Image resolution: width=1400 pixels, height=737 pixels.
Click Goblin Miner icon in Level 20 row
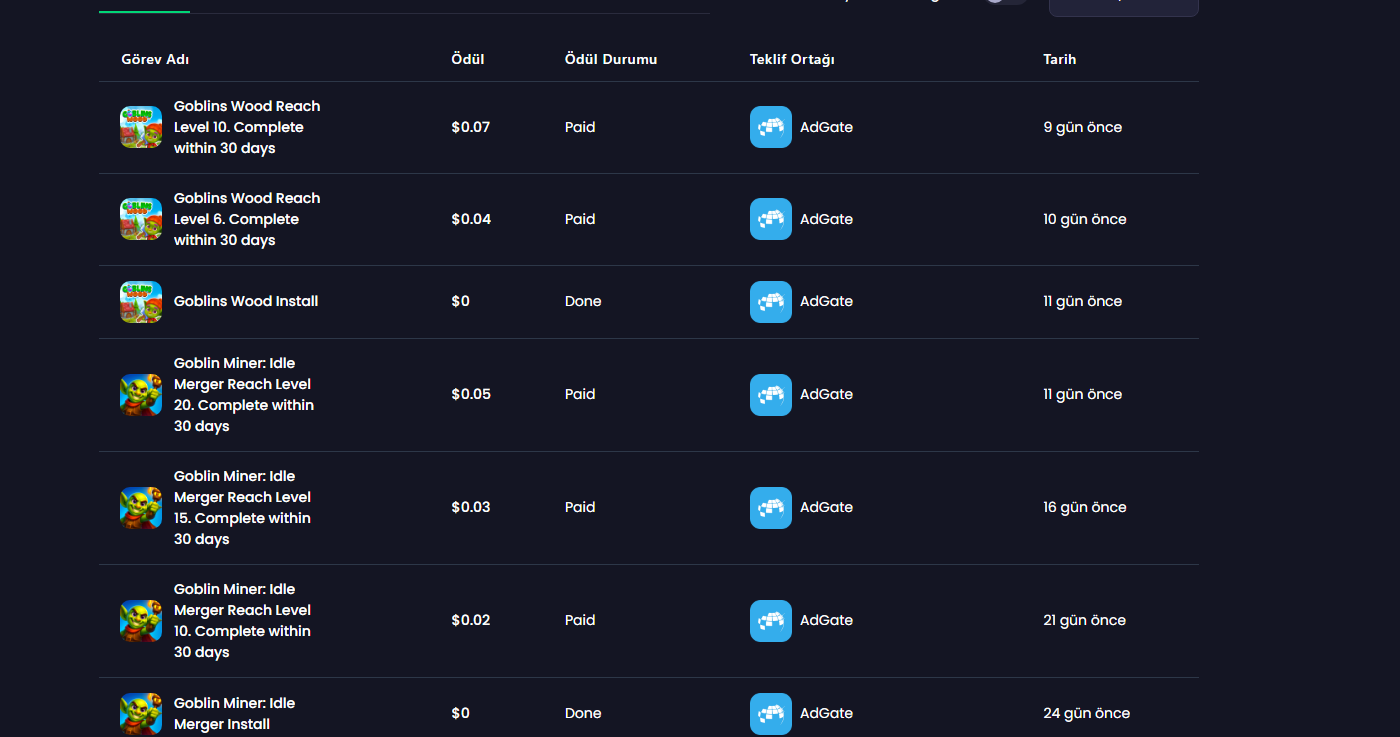pos(141,395)
